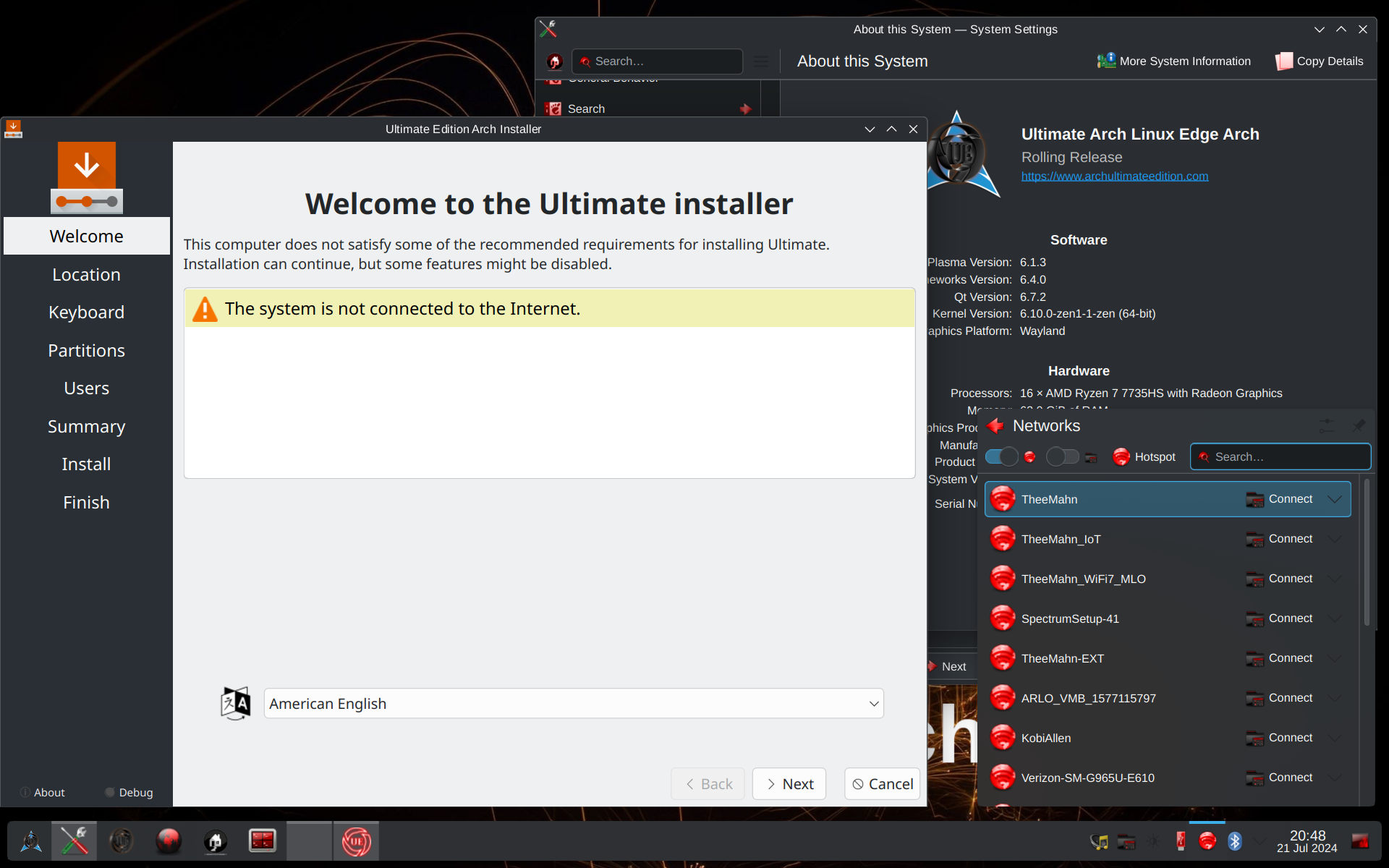This screenshot has width=1389, height=868.
Task: Select the Users step in installer sidebar
Action: [87, 388]
